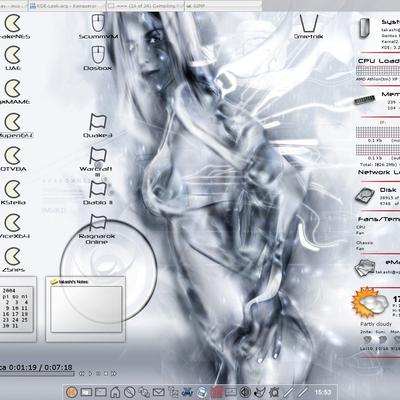The width and height of the screenshot is (400, 400).
Task: Skip to previous track in player
Action: click(x=82, y=374)
